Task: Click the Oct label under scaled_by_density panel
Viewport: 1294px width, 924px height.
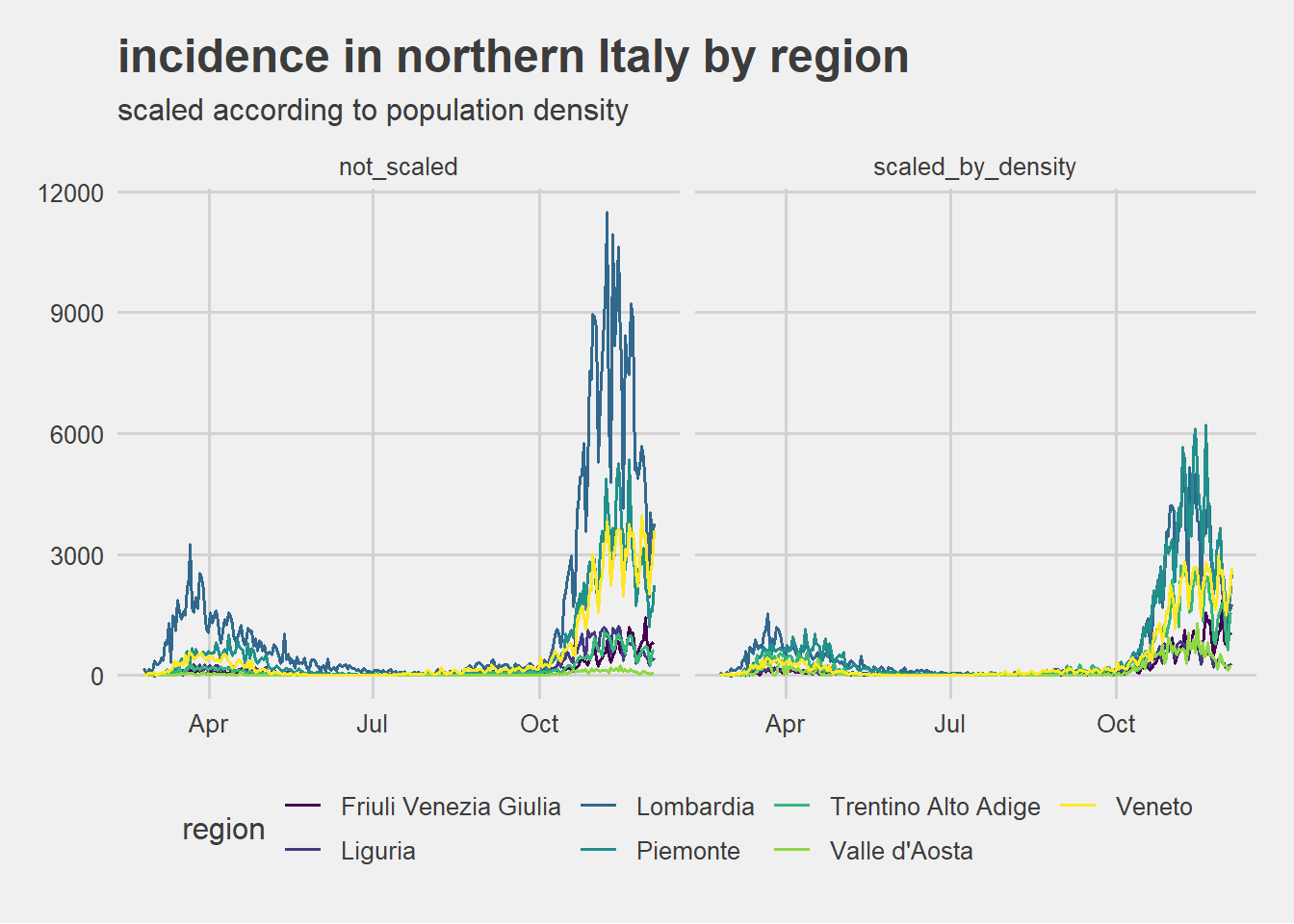Action: [x=1116, y=724]
